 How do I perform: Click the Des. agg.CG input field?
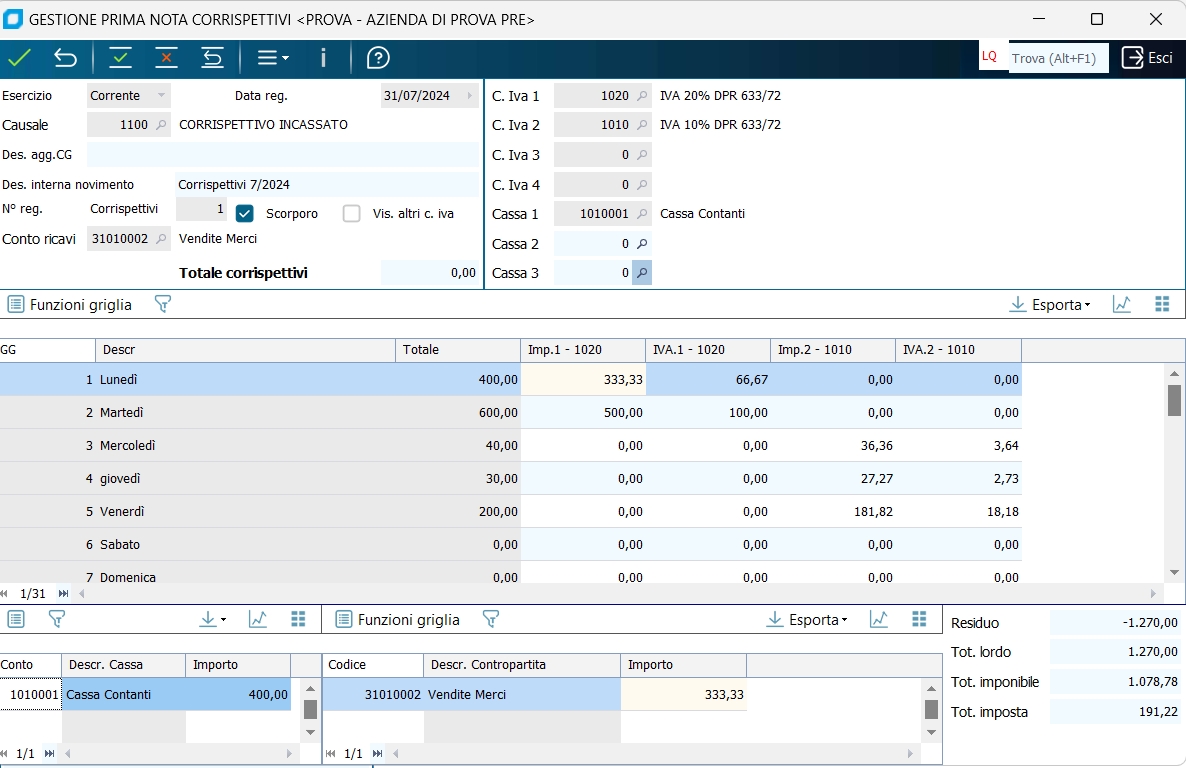pos(283,154)
